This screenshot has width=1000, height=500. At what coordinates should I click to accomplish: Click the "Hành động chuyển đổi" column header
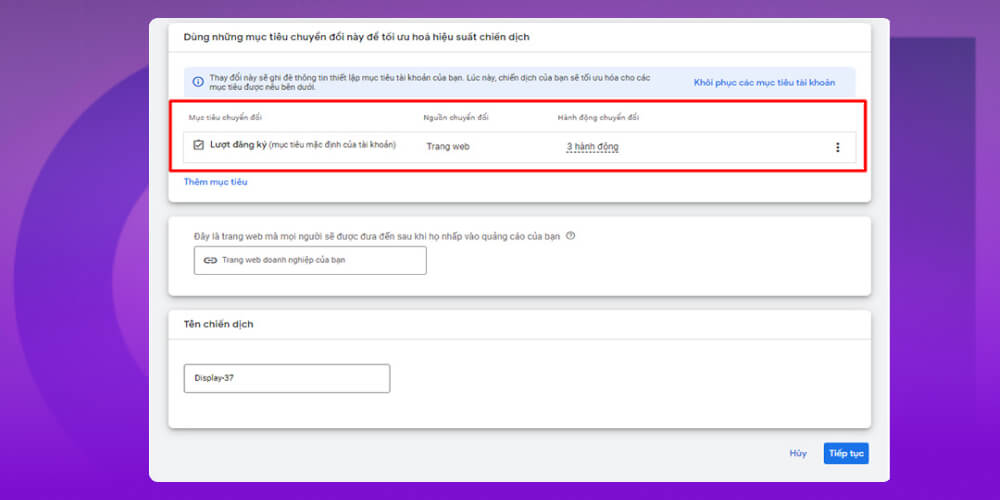coord(598,117)
